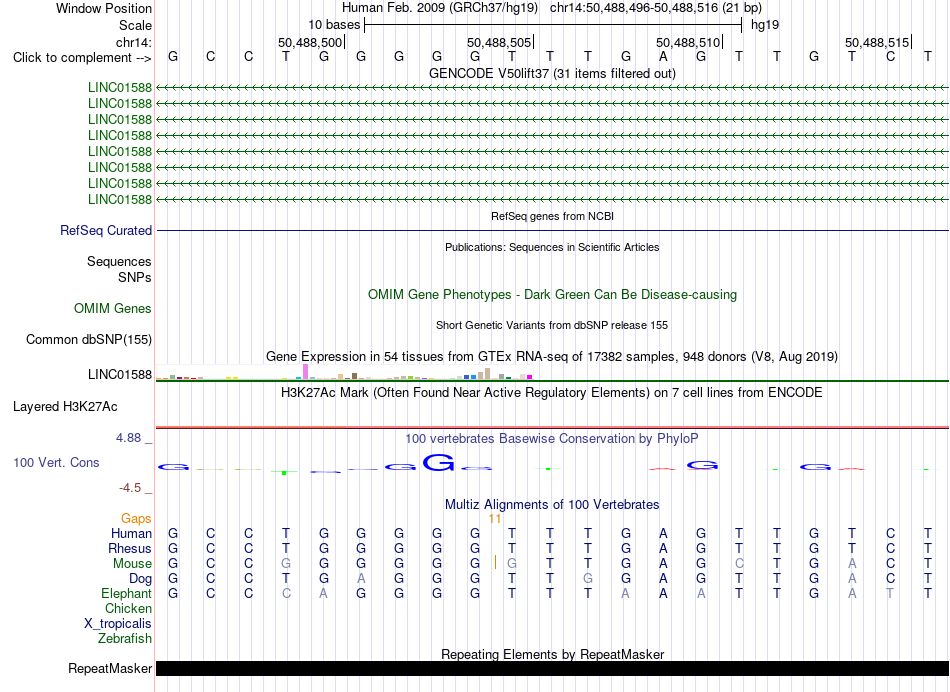Click the 'Layered H3K27Ac' track label
This screenshot has height=692, width=950.
coord(65,407)
